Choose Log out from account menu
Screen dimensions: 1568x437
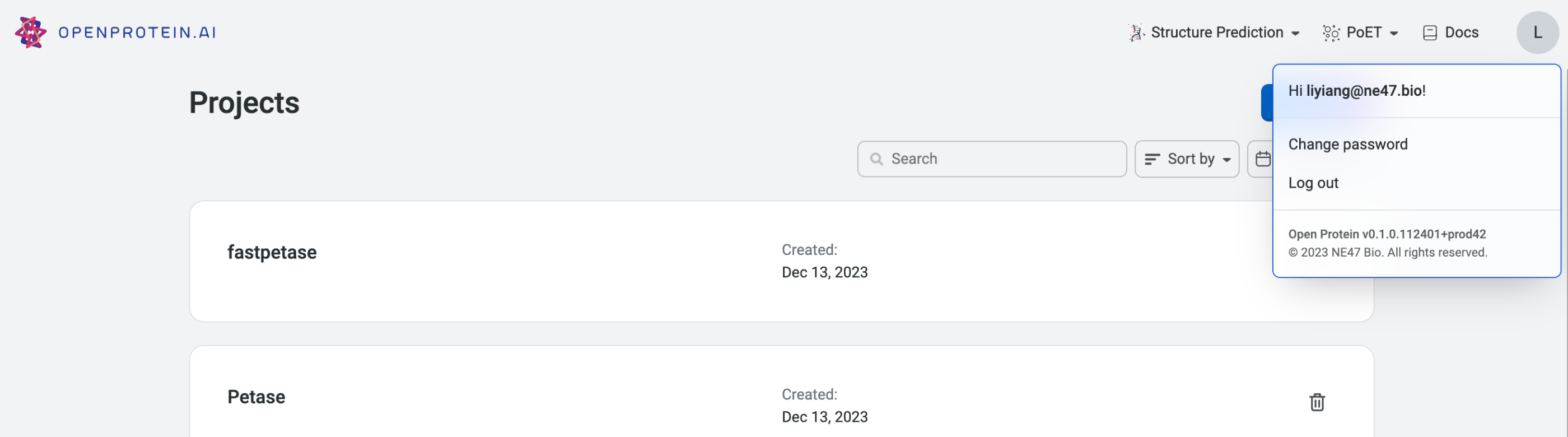pos(1313,183)
